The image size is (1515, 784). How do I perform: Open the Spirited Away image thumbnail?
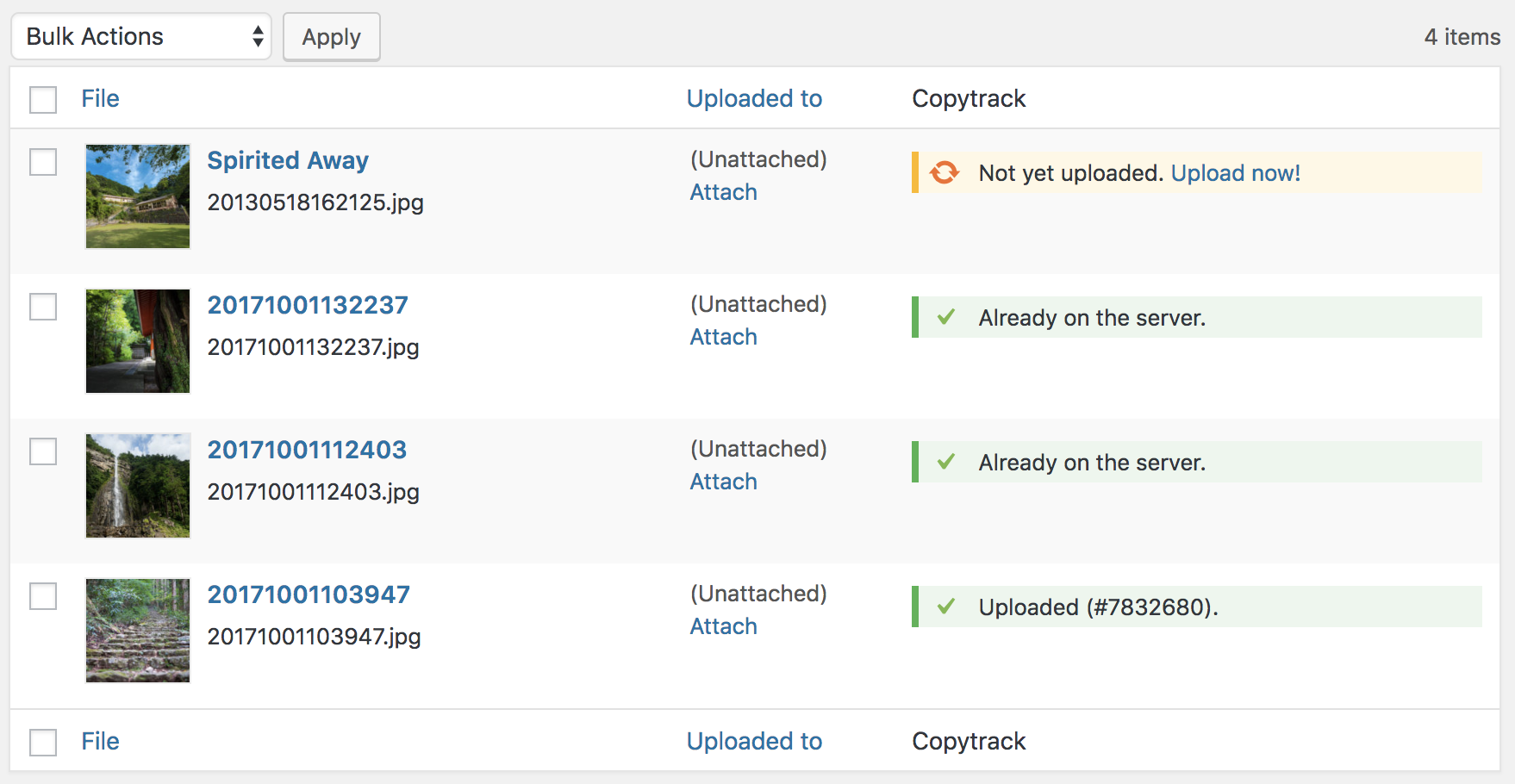tap(138, 196)
